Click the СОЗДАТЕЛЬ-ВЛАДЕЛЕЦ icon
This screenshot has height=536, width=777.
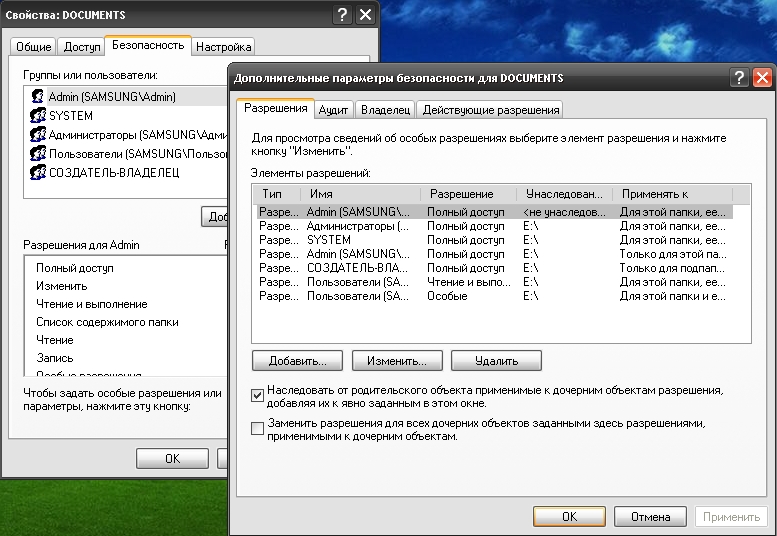pos(38,173)
